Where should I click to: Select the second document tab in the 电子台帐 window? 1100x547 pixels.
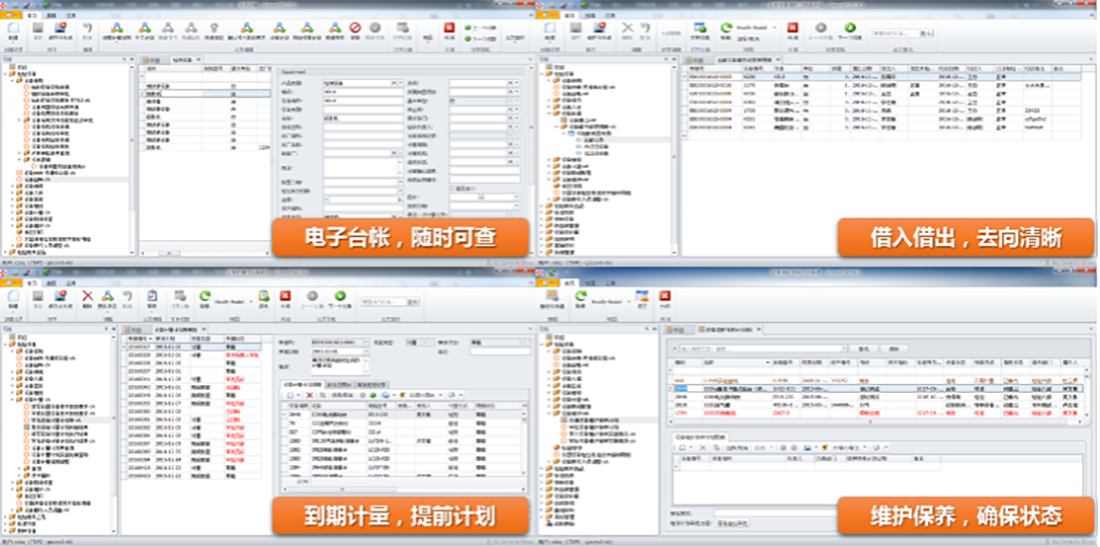coord(184,61)
